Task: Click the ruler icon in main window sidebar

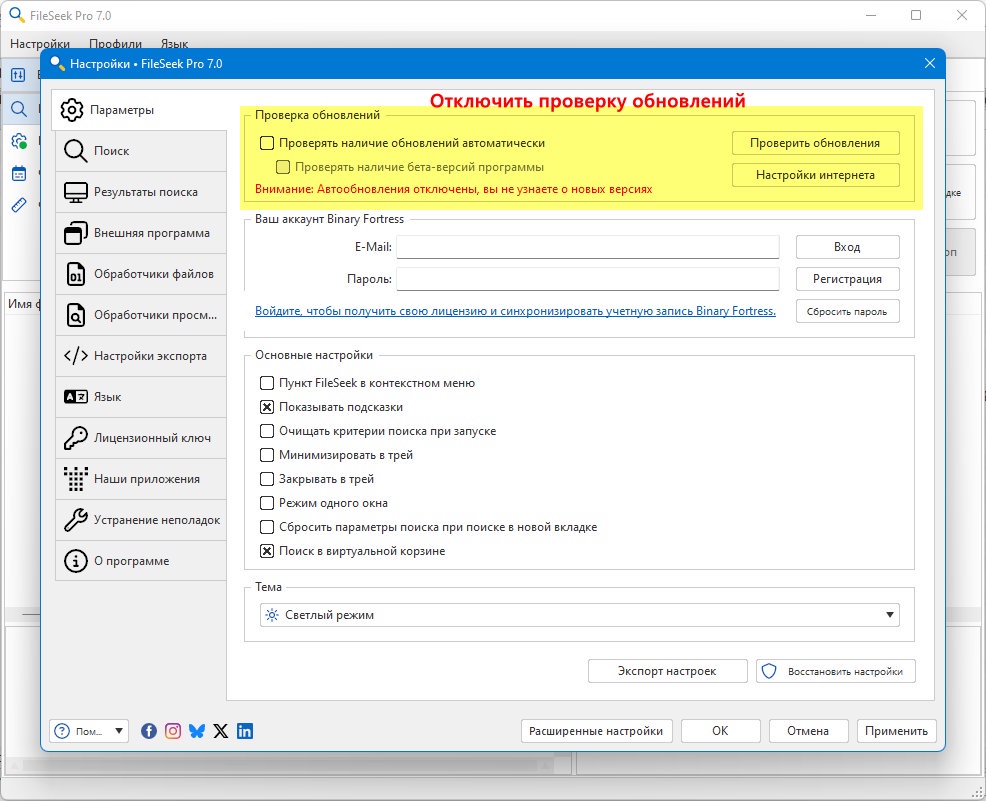Action: click(x=19, y=205)
